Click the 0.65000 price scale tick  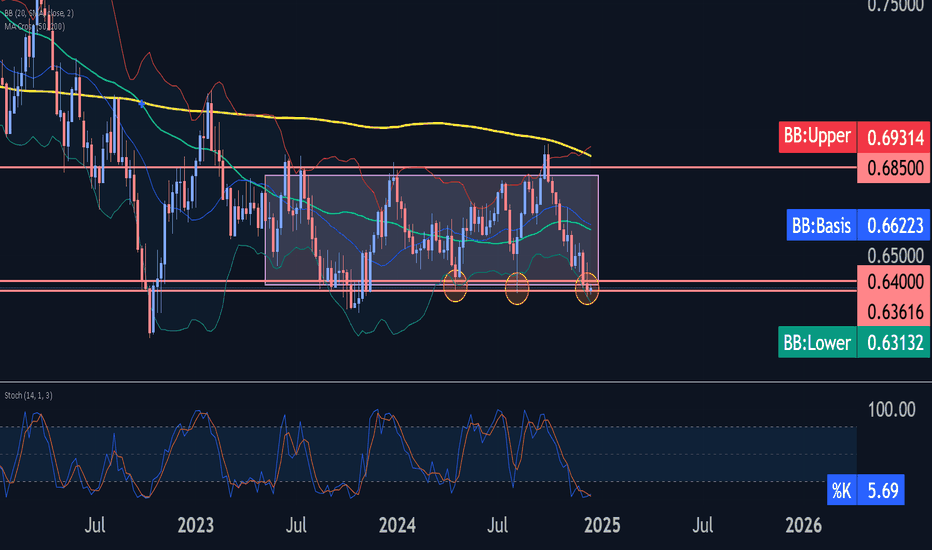895,256
